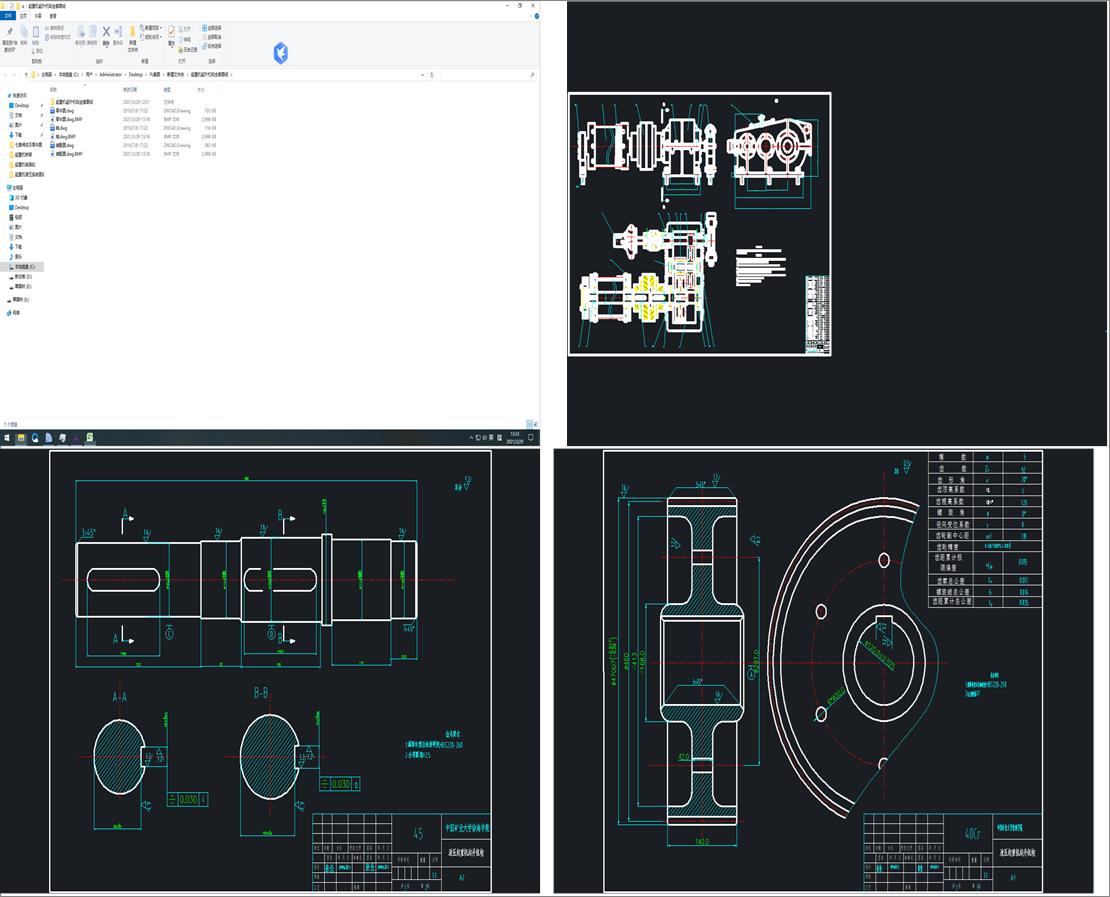The height and width of the screenshot is (897, 1110).
Task: Show hidden tray icons chevron
Action: tap(471, 438)
